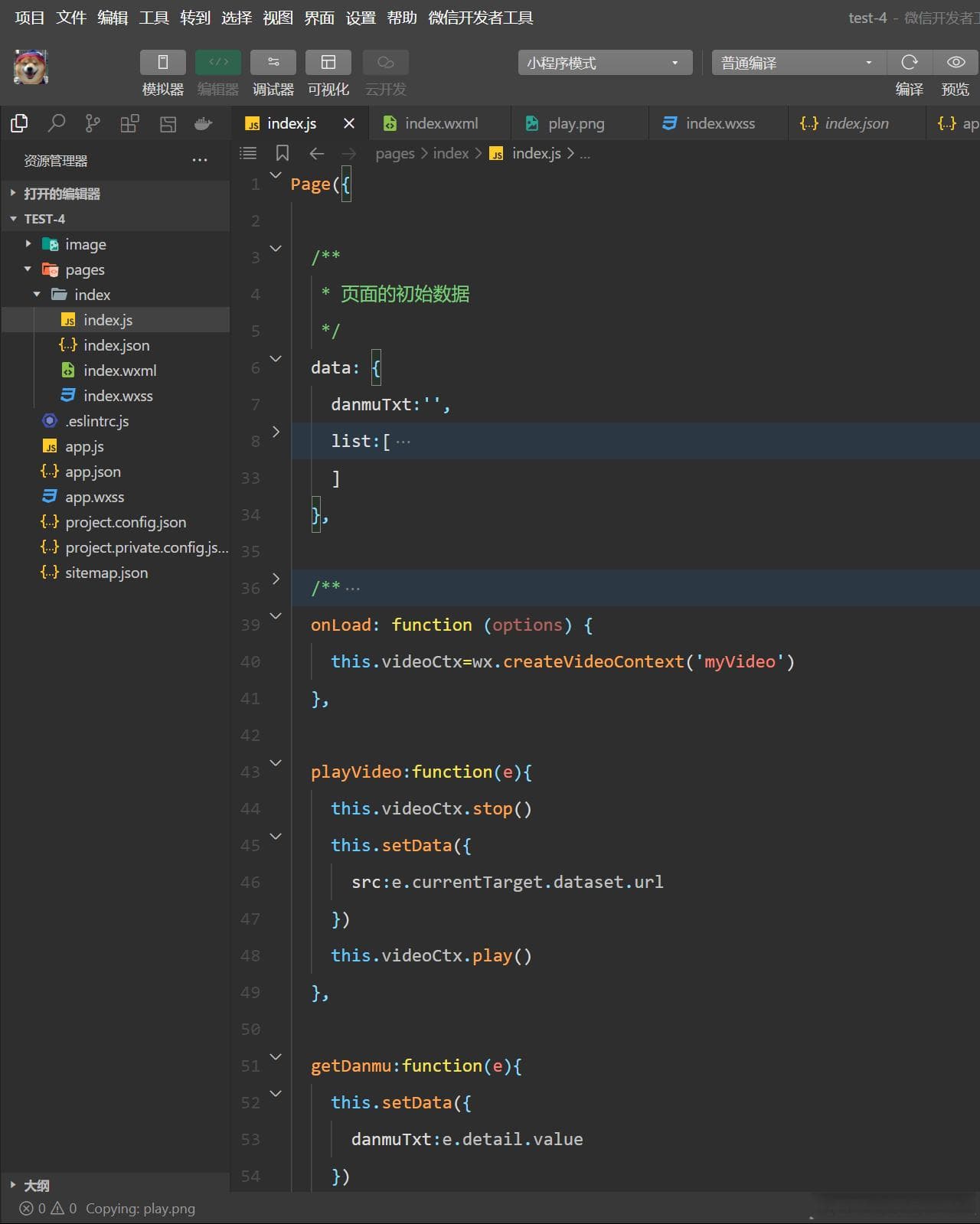Open the 编辑 menu
The width and height of the screenshot is (980, 1224).
tap(113, 18)
